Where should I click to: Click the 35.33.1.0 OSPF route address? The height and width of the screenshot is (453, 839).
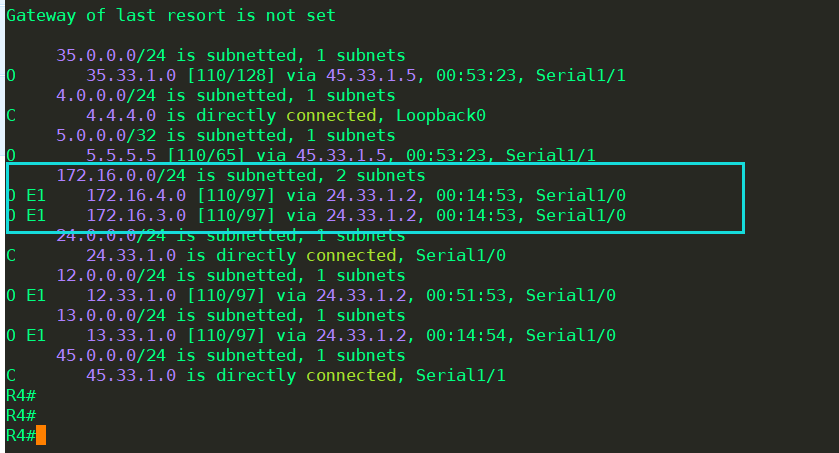point(131,75)
